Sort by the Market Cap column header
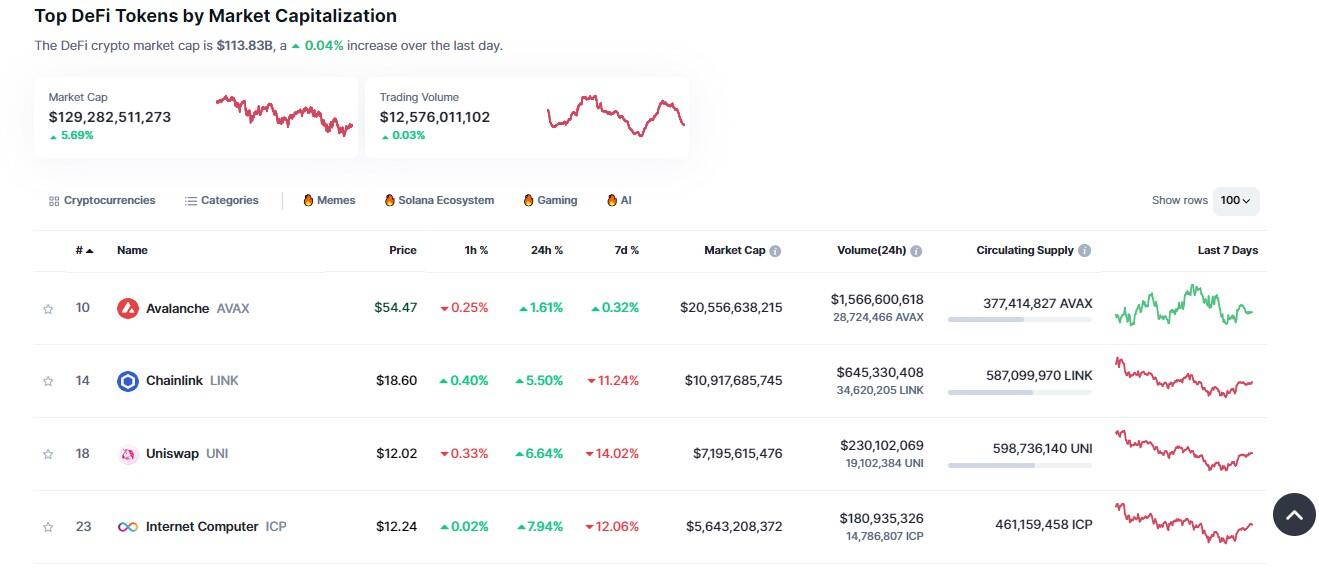1319x568 pixels. click(734, 250)
